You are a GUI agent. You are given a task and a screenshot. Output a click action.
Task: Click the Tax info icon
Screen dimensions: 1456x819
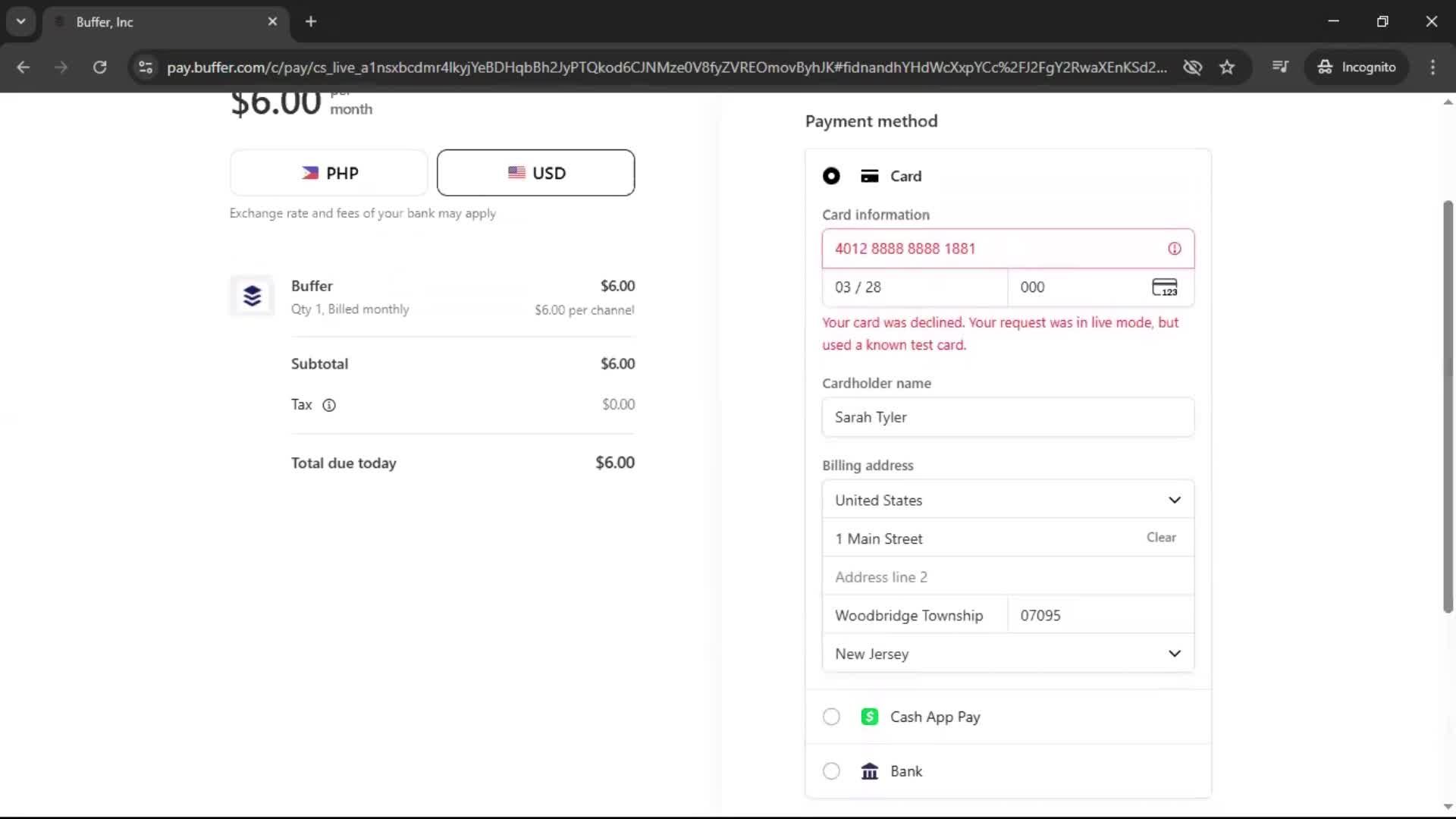329,405
